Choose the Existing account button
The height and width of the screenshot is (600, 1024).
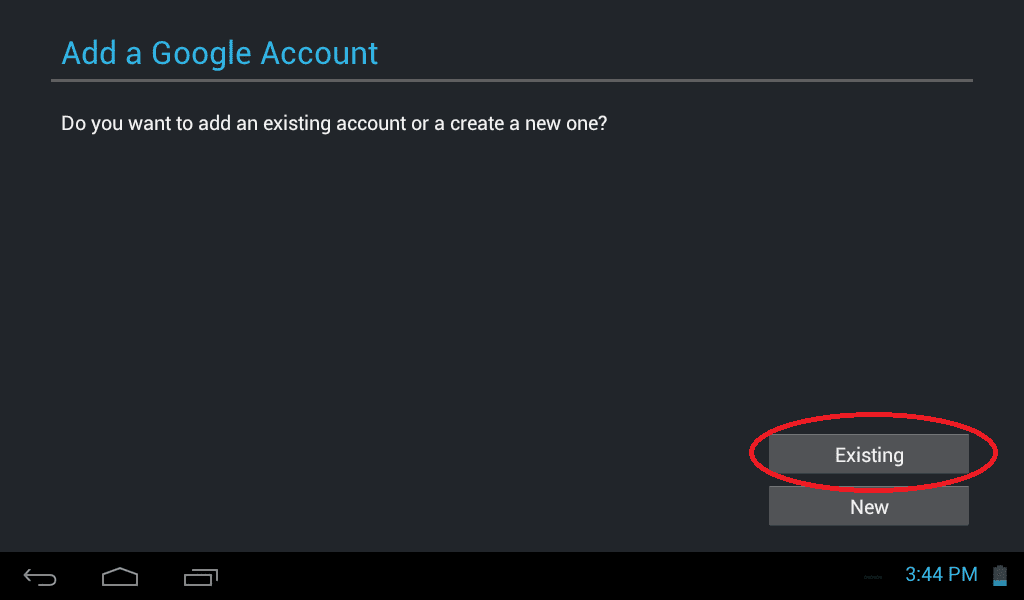pos(869,454)
